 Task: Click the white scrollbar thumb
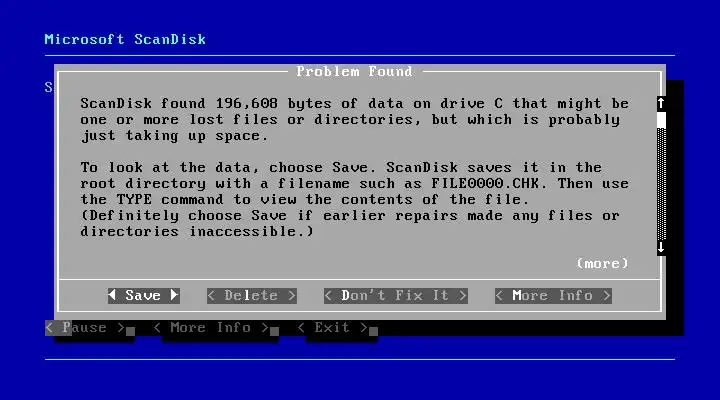click(661, 120)
